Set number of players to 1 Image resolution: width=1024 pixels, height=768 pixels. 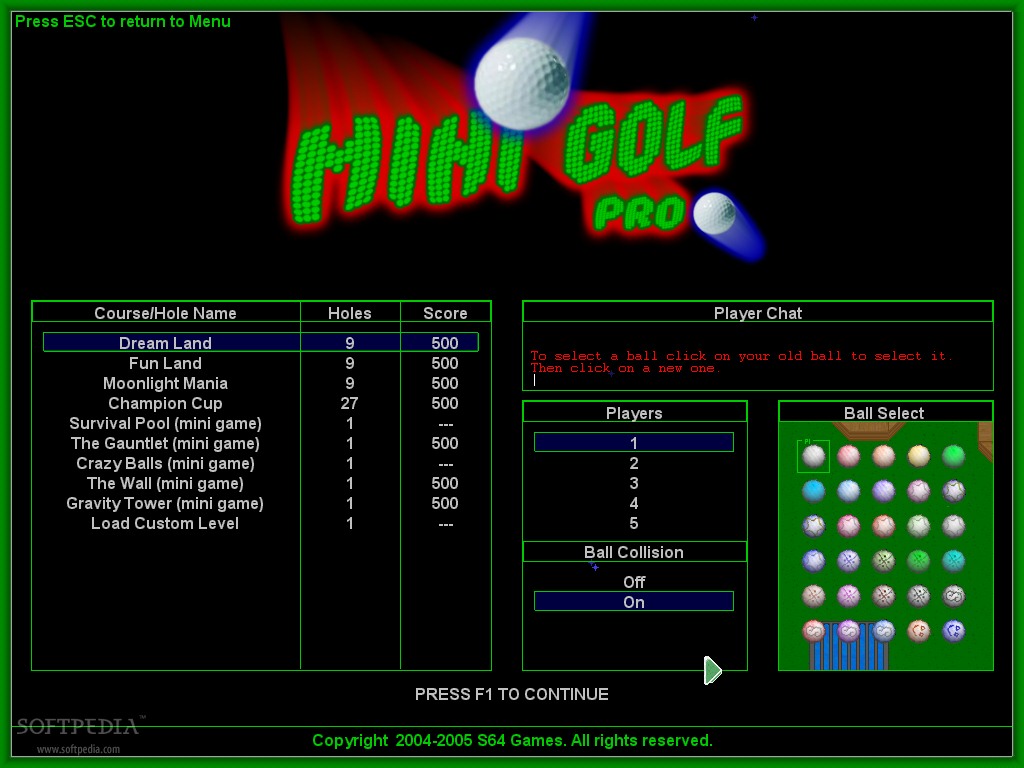pos(633,443)
